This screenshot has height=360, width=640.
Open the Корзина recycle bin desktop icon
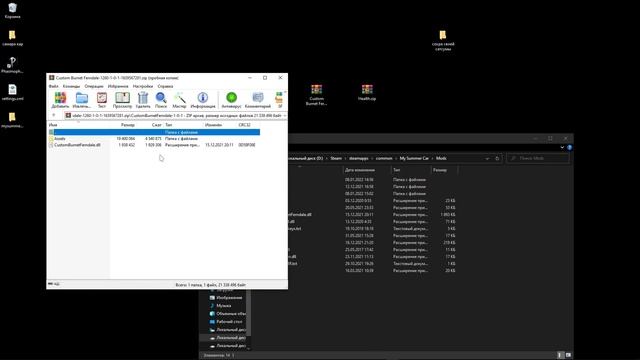(x=12, y=11)
